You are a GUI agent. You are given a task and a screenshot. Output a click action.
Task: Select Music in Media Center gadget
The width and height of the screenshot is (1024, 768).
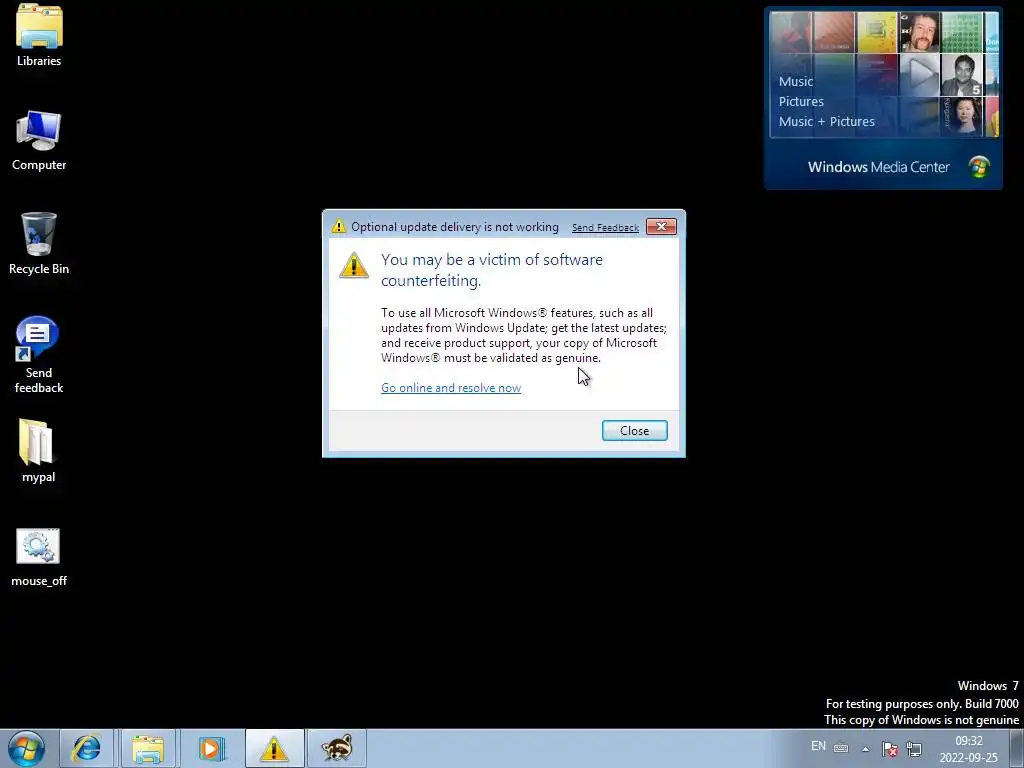(795, 82)
